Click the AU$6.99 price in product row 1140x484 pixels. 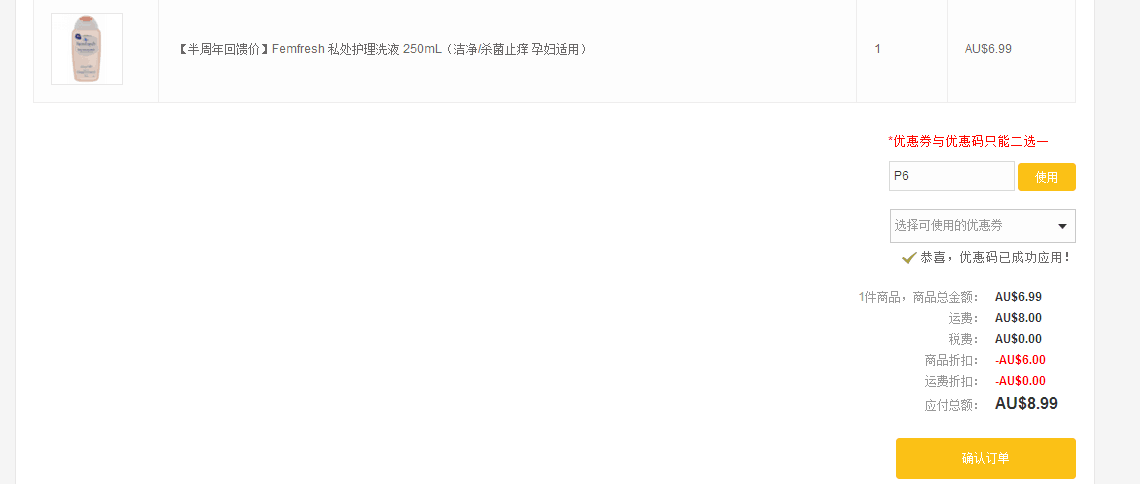(987, 49)
